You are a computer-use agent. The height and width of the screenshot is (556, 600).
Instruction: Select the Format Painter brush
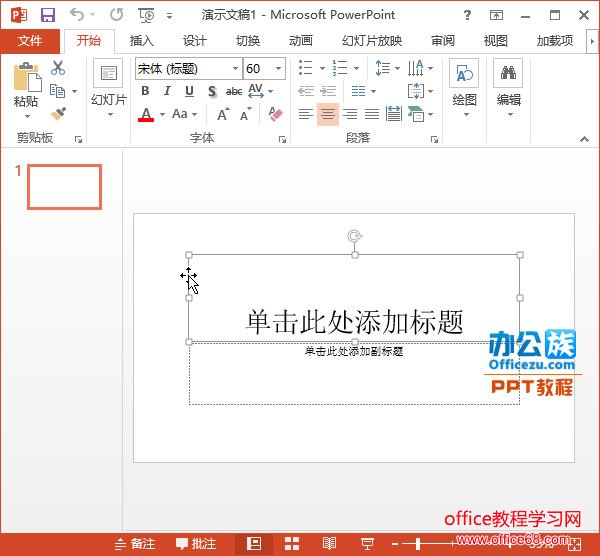pyautogui.click(x=58, y=114)
